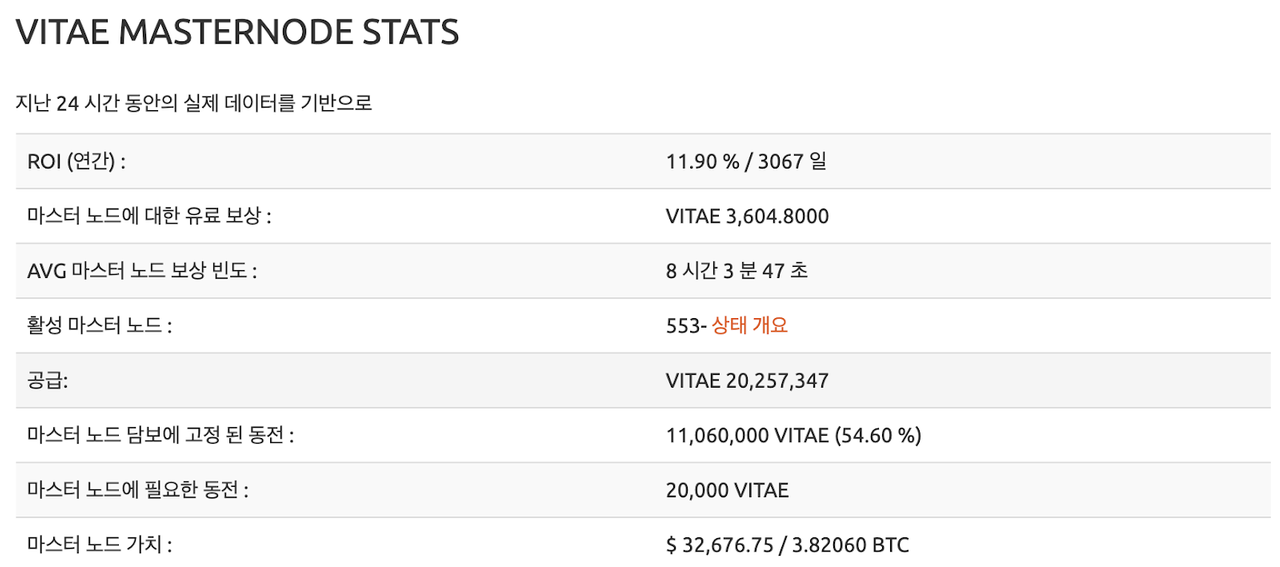The image size is (1280, 567).
Task: Click the 11,060,000 VITAE (54.60 %) value
Action: [794, 435]
